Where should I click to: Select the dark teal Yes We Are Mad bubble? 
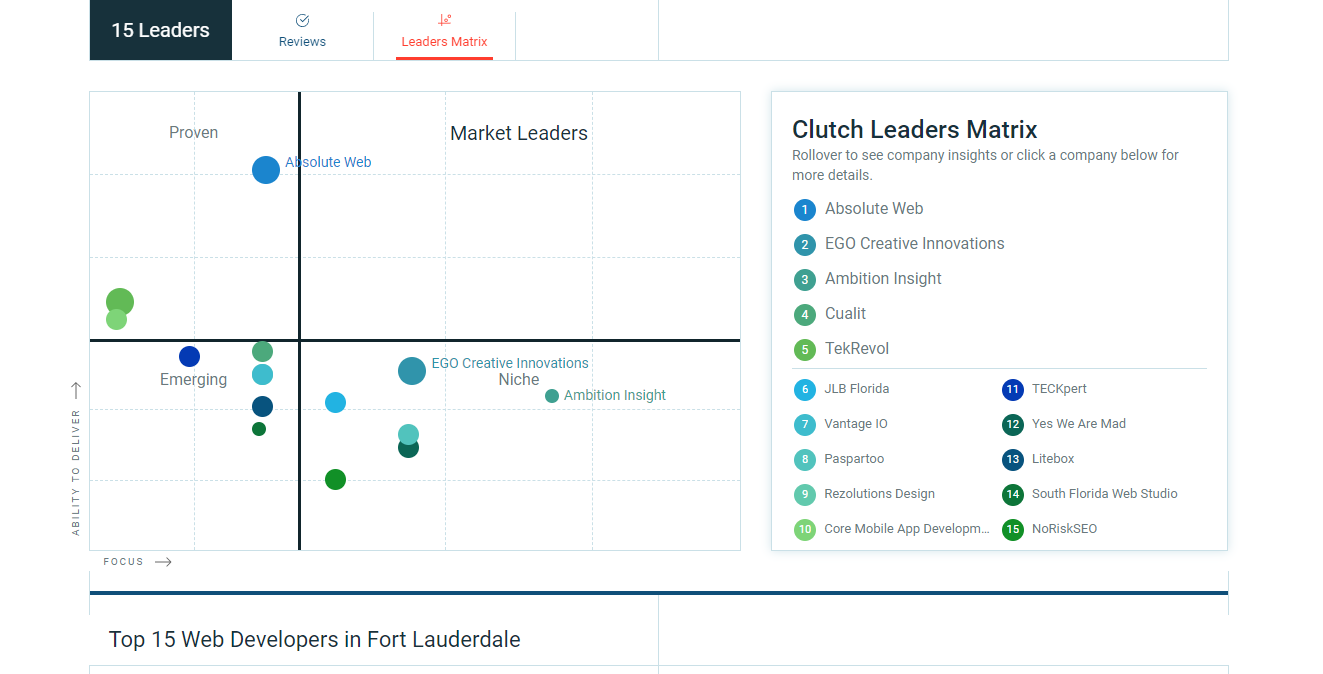[x=408, y=451]
